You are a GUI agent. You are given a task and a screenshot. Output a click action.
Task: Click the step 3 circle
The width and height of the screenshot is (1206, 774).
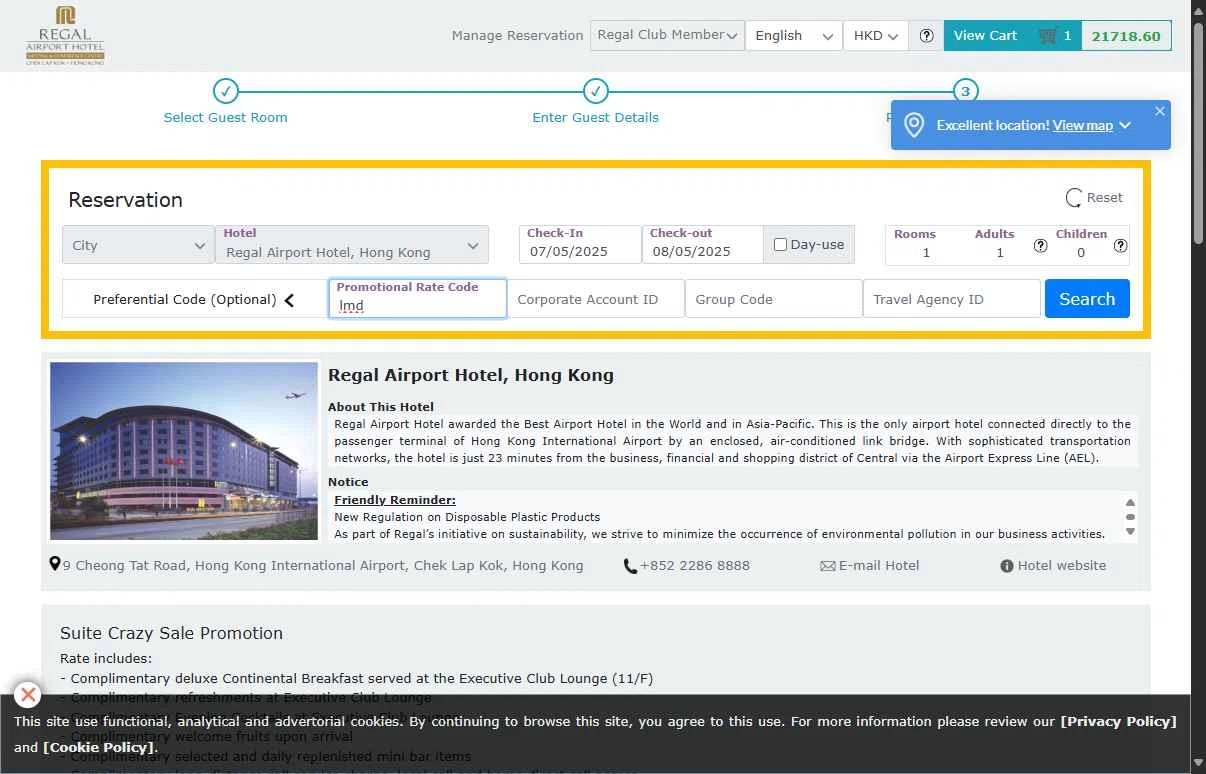(x=965, y=91)
